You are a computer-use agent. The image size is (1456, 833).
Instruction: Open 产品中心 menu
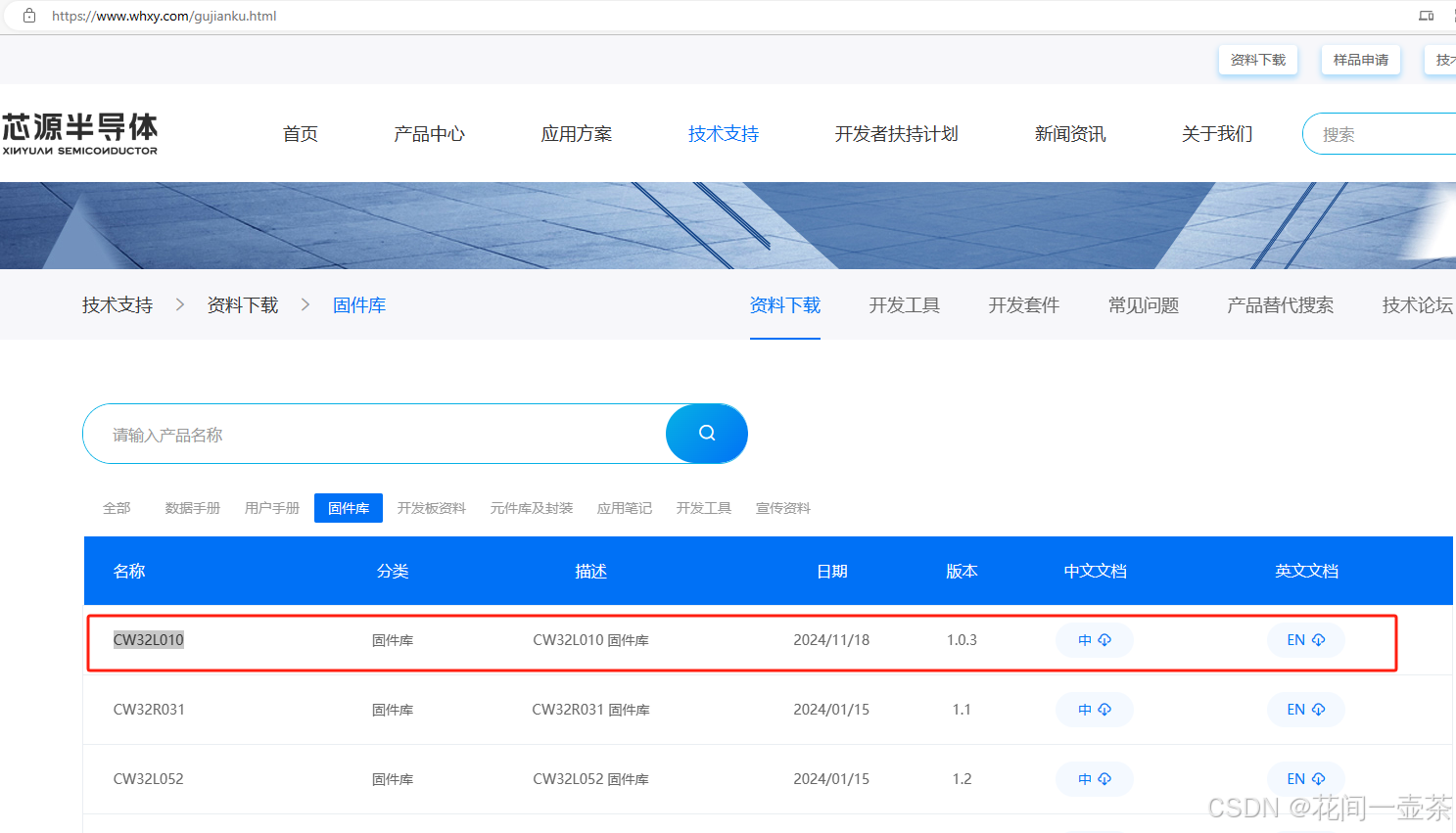click(430, 134)
